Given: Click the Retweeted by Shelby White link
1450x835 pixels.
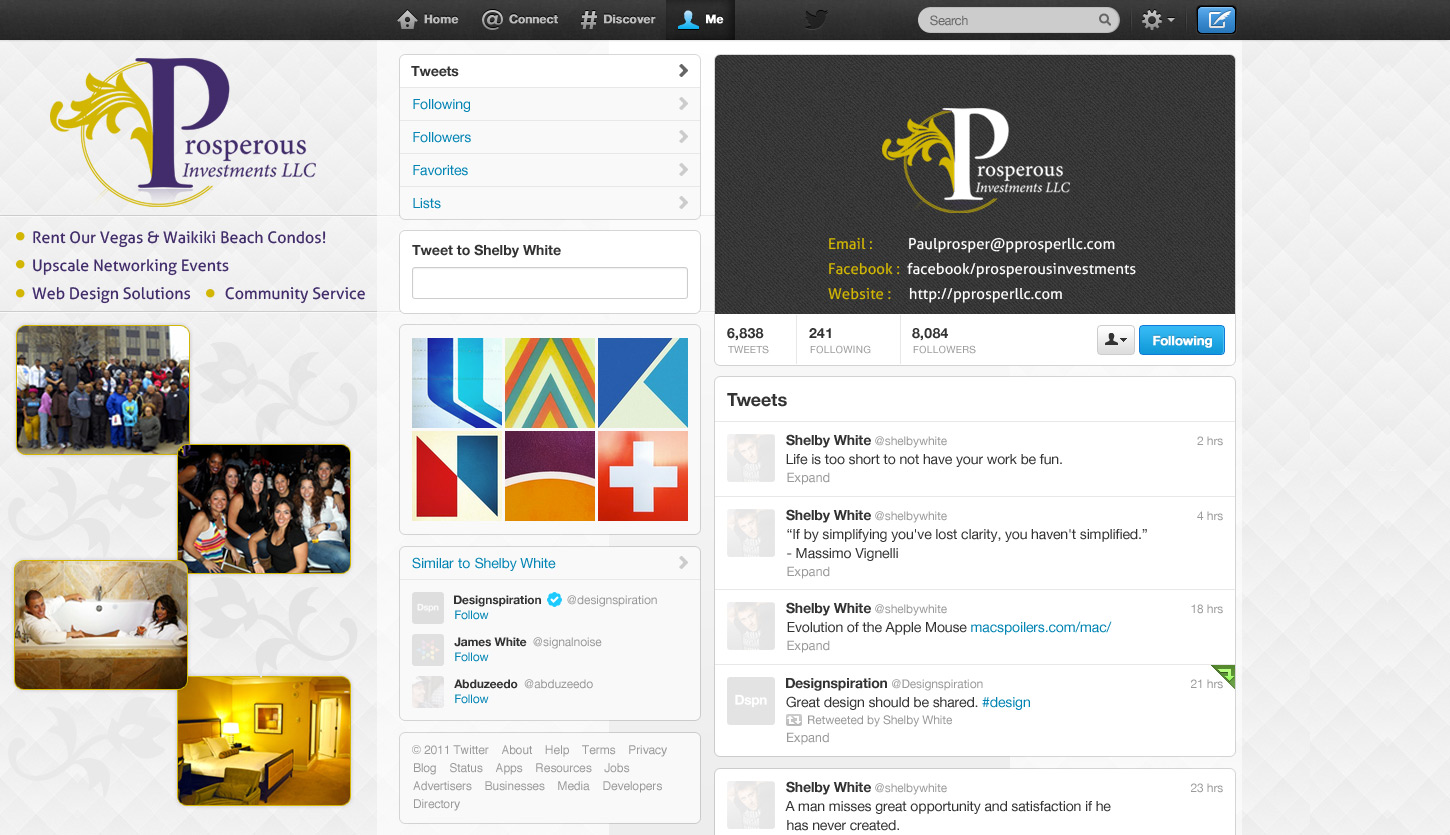Looking at the screenshot, I should click(880, 720).
